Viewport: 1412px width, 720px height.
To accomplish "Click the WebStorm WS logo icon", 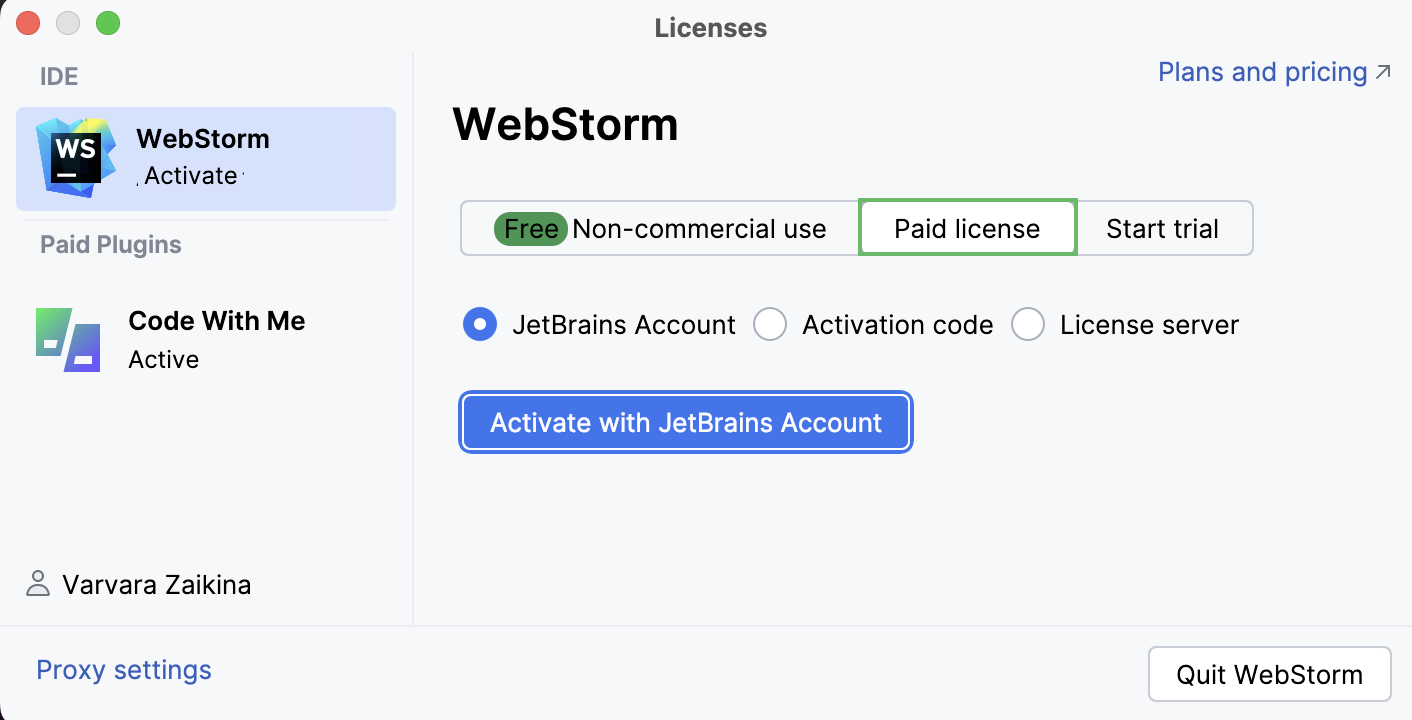I will (x=73, y=156).
